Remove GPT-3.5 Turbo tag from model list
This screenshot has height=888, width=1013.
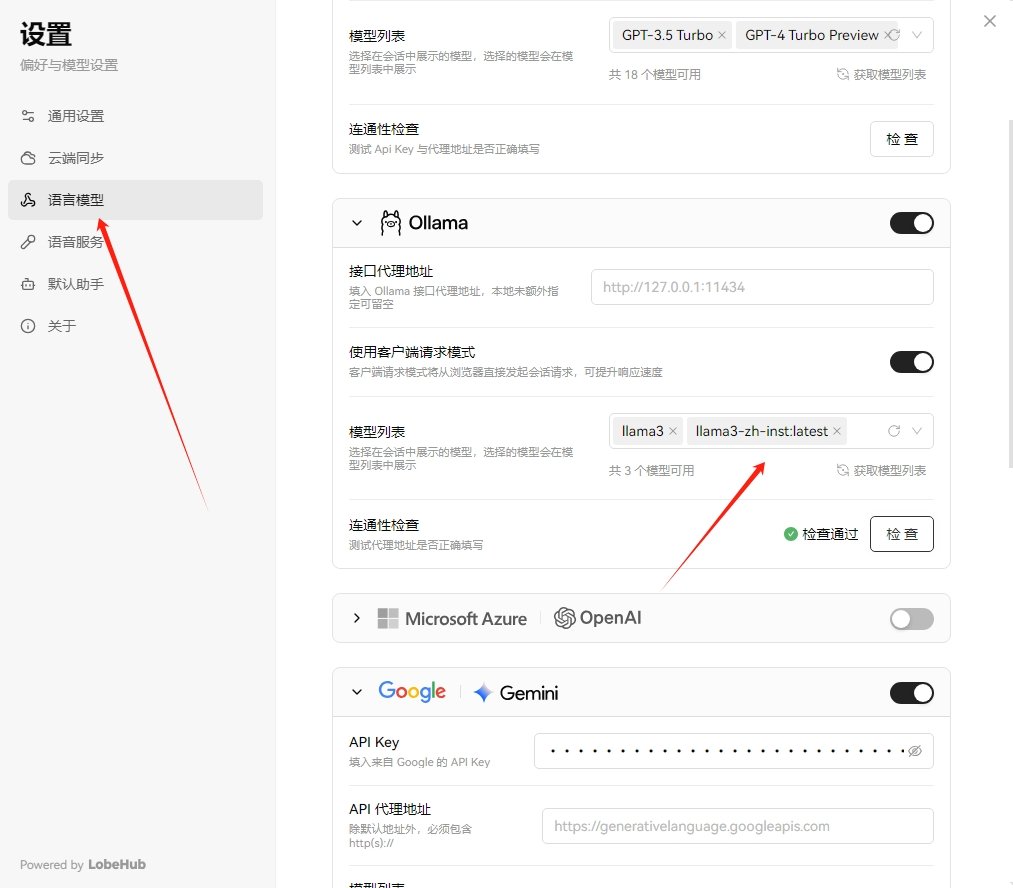pos(722,36)
